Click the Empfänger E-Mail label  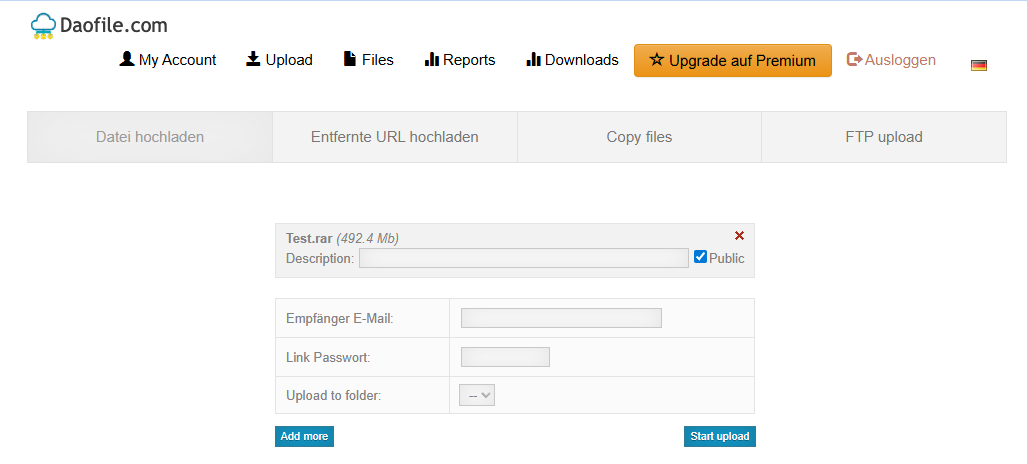[339, 319]
